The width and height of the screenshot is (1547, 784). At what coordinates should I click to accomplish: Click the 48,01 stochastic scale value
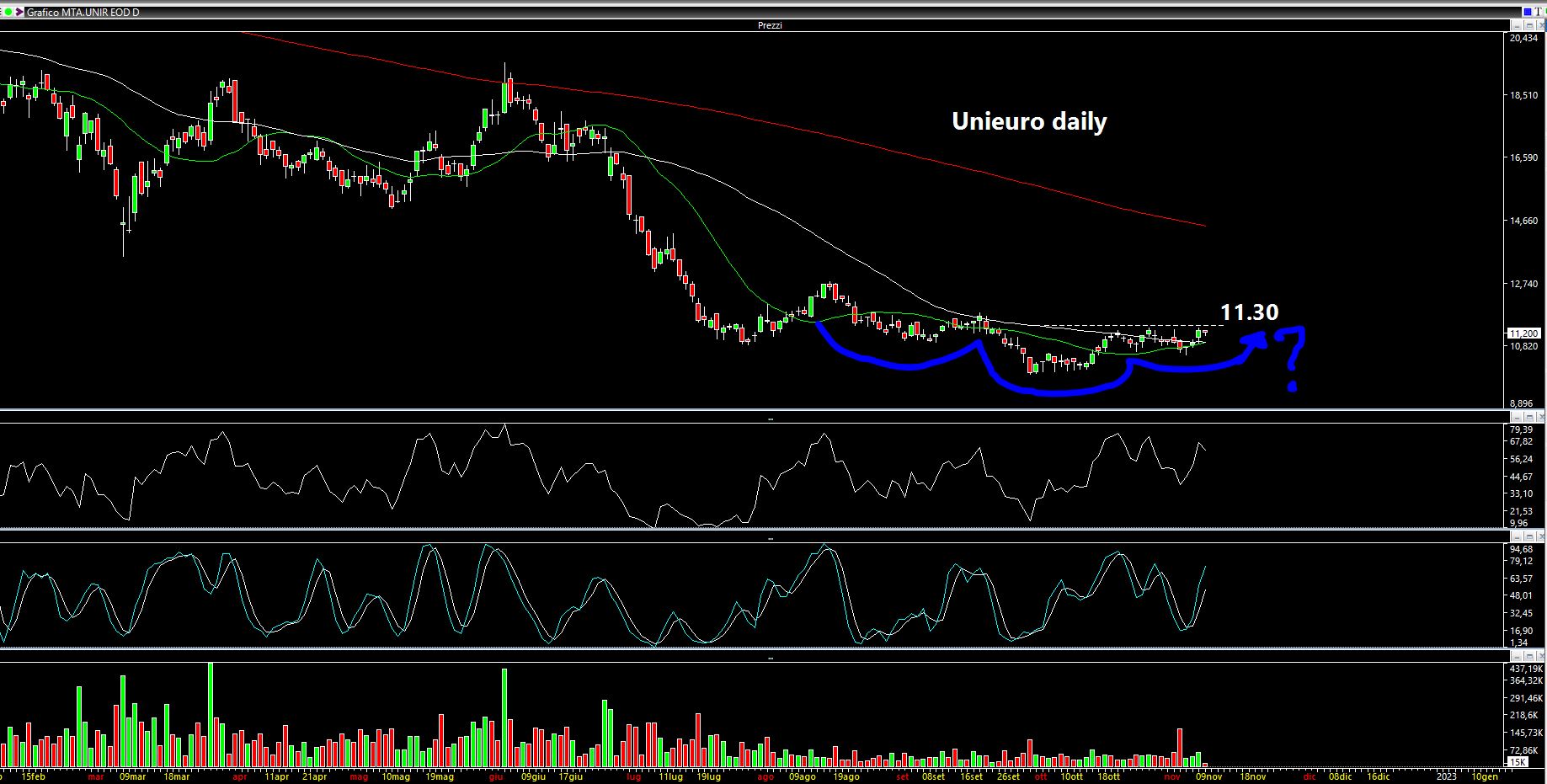pos(1521,595)
